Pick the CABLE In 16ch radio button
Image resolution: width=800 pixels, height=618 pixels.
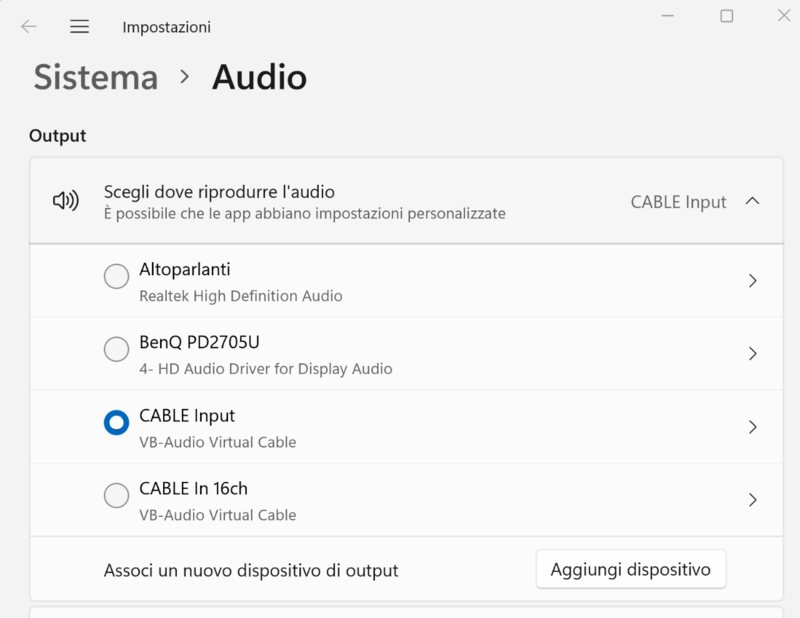click(x=116, y=495)
